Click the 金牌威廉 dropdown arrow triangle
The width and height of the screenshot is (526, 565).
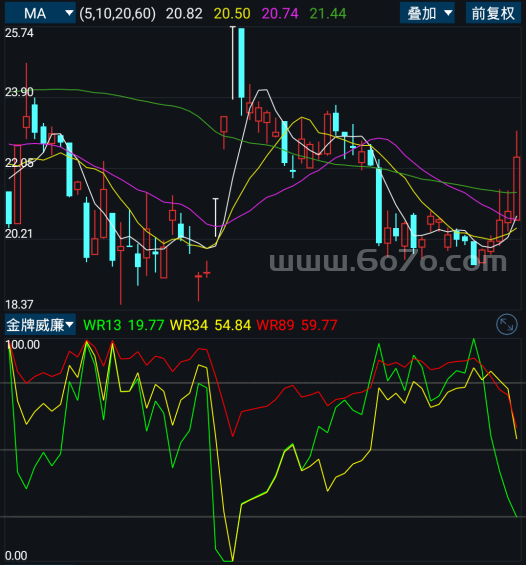70,325
